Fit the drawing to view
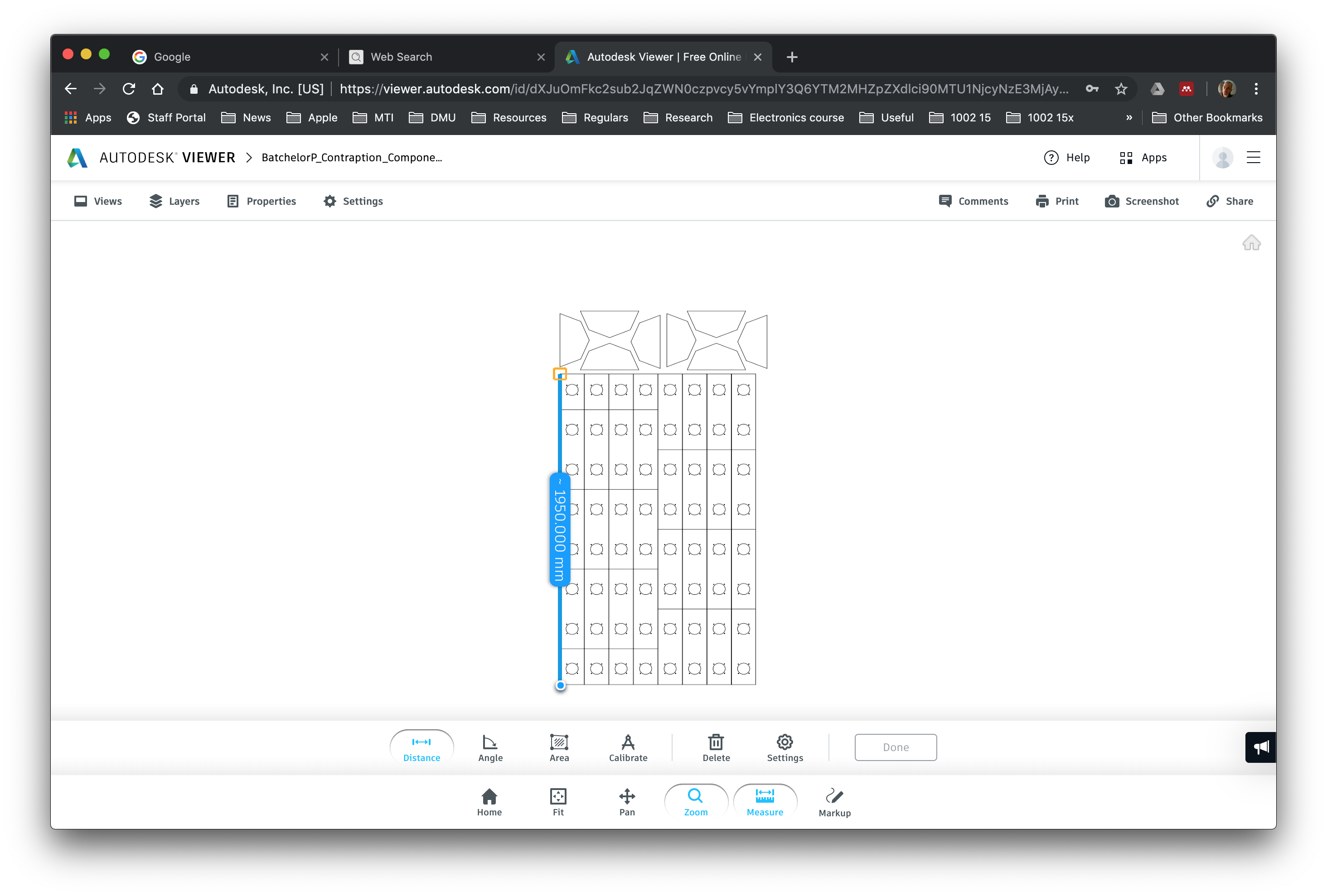 pos(558,802)
